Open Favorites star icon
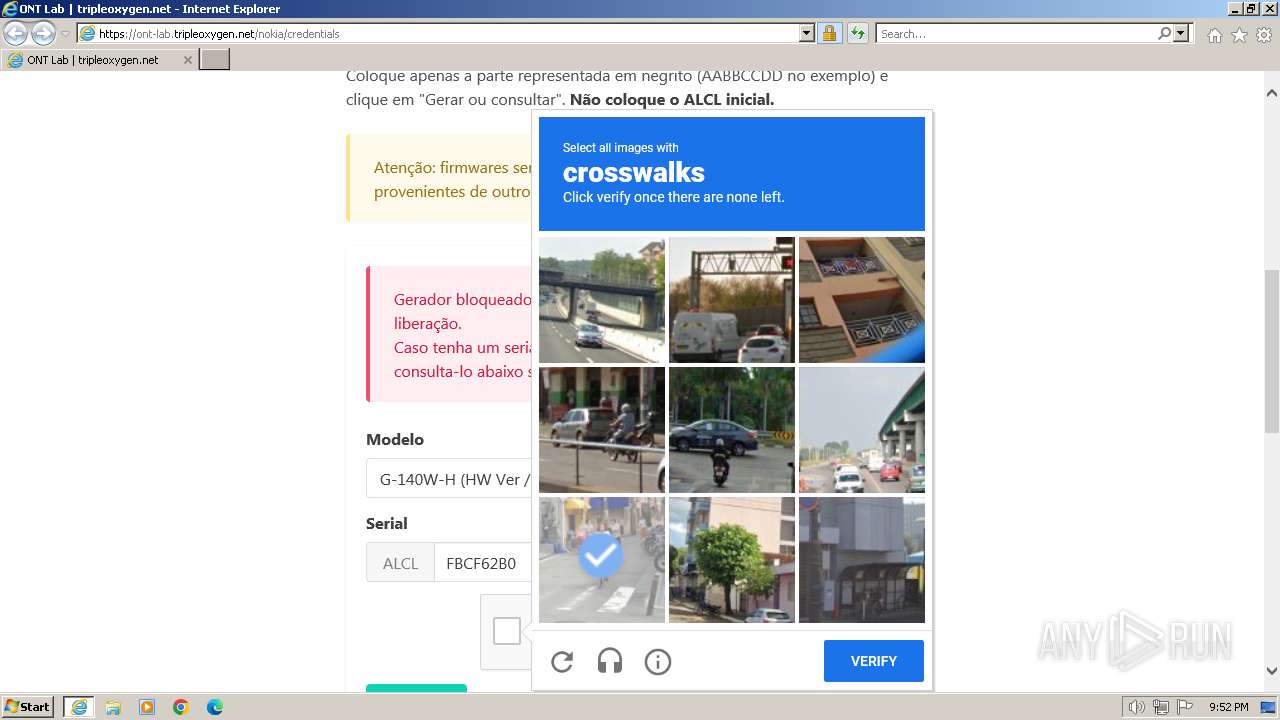This screenshot has height=720, width=1280. pos(1239,35)
